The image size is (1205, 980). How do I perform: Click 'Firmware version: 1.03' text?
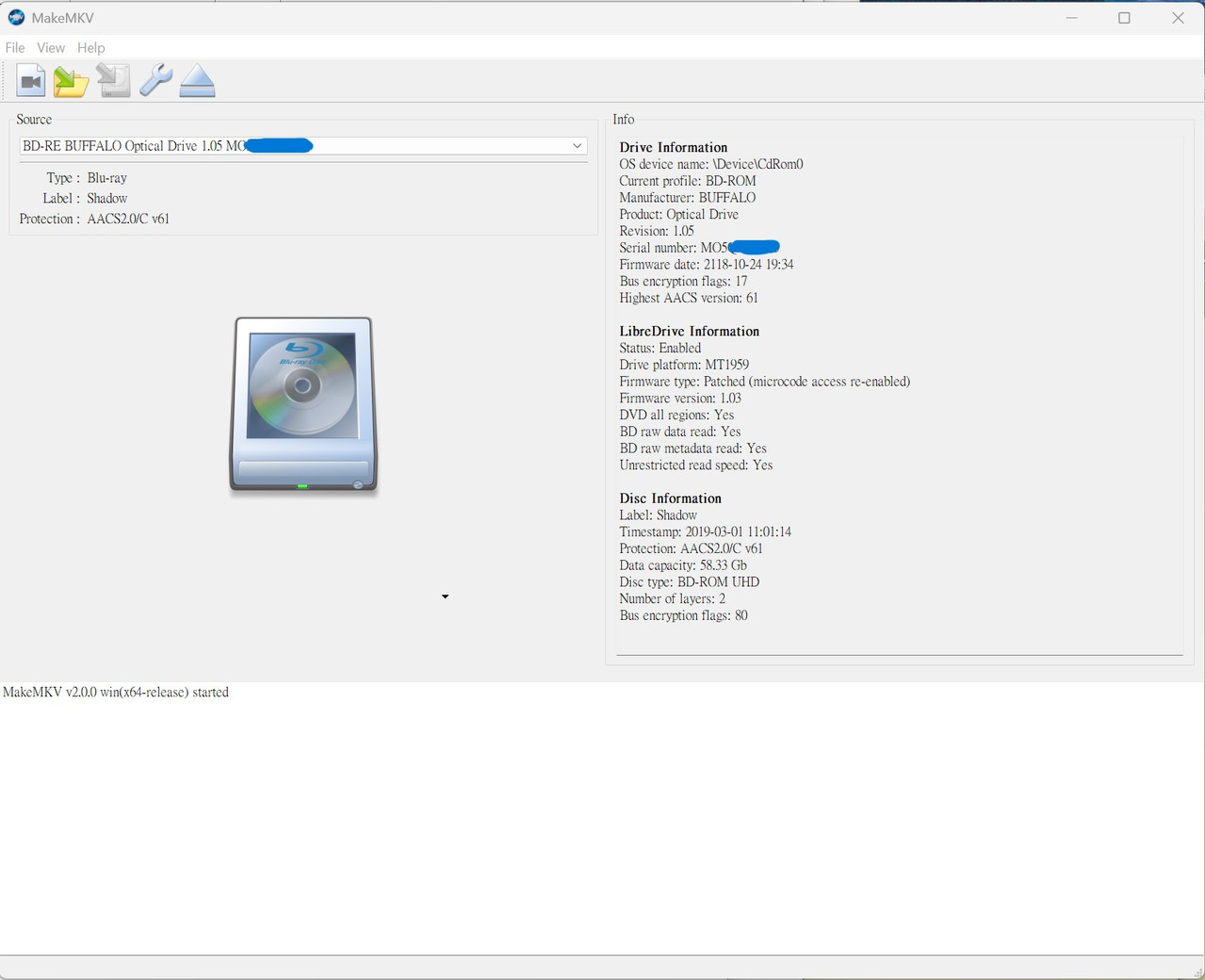(680, 399)
